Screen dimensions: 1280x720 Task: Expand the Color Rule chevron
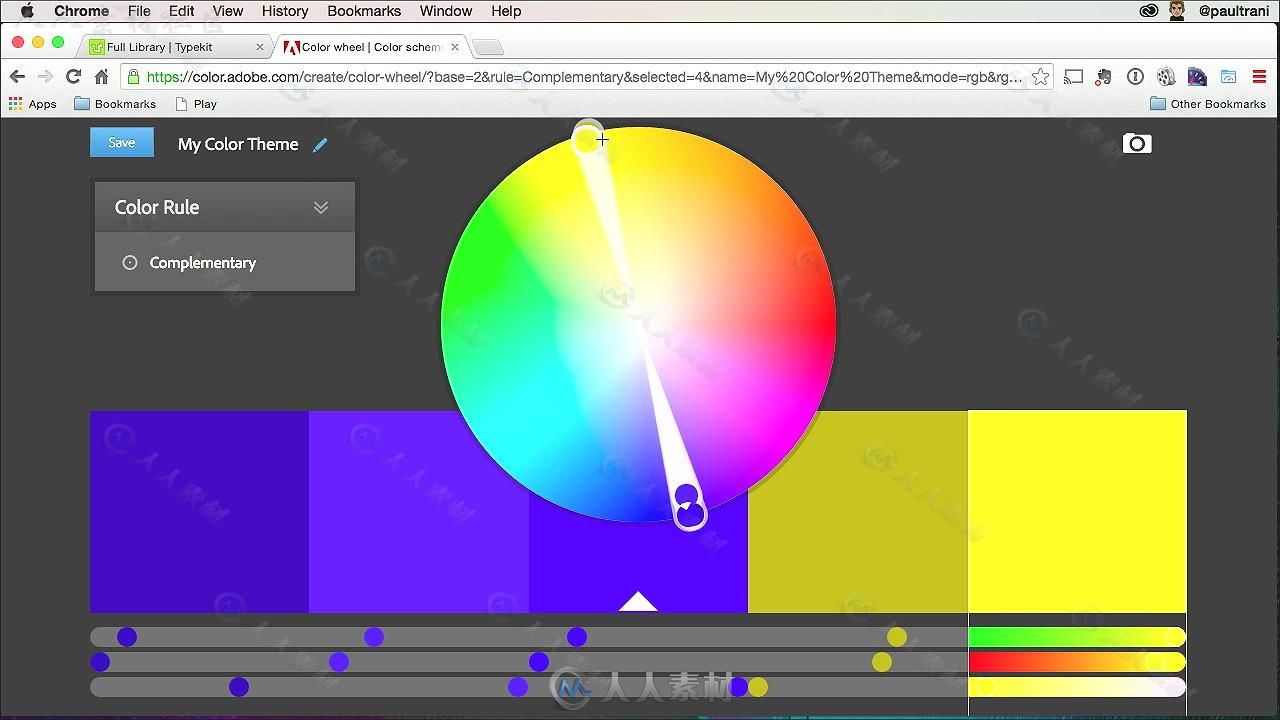[x=321, y=207]
